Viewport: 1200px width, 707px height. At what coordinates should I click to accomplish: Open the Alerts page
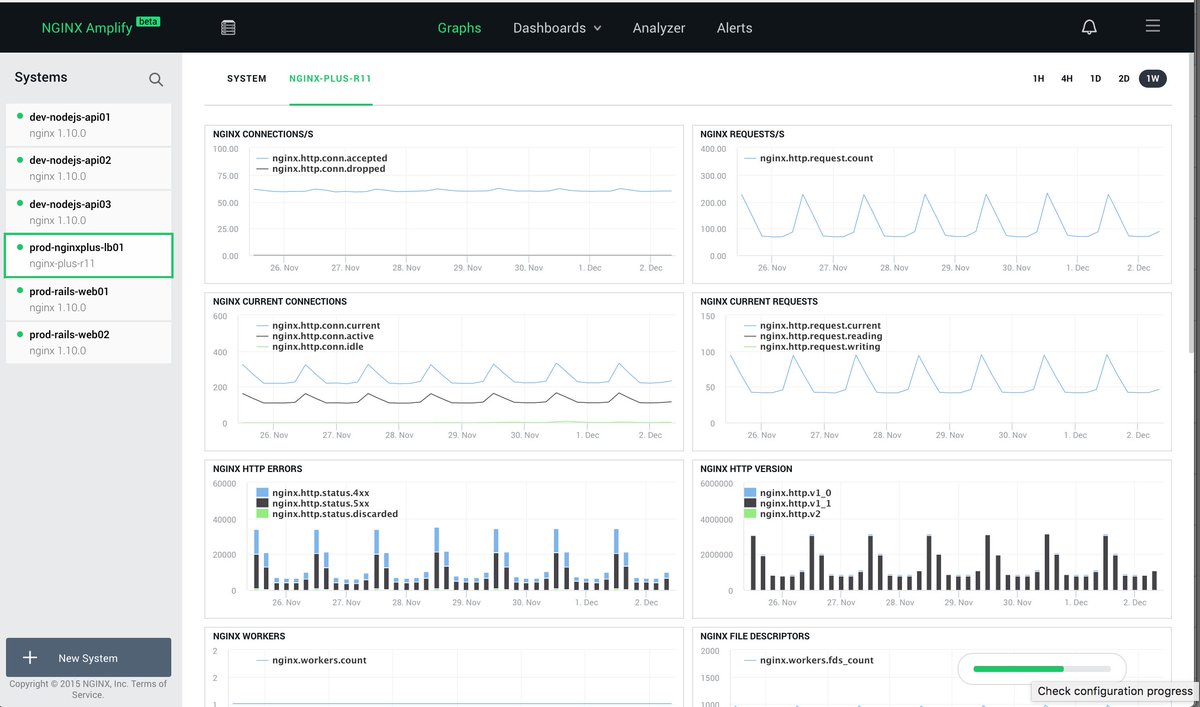734,28
